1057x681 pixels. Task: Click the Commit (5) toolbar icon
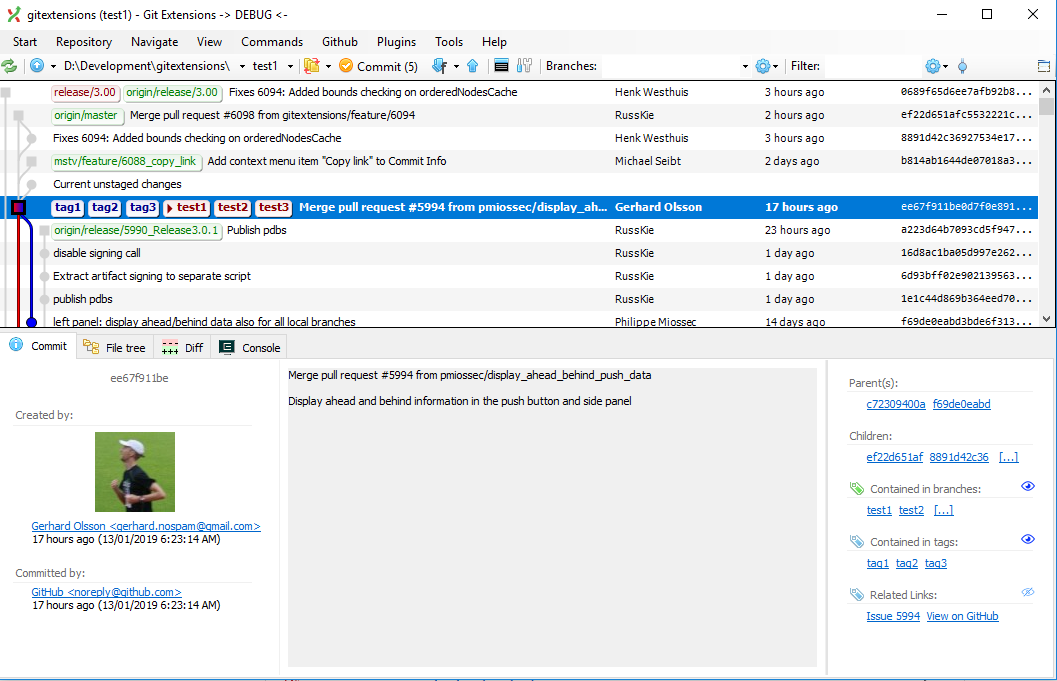pyautogui.click(x=378, y=66)
